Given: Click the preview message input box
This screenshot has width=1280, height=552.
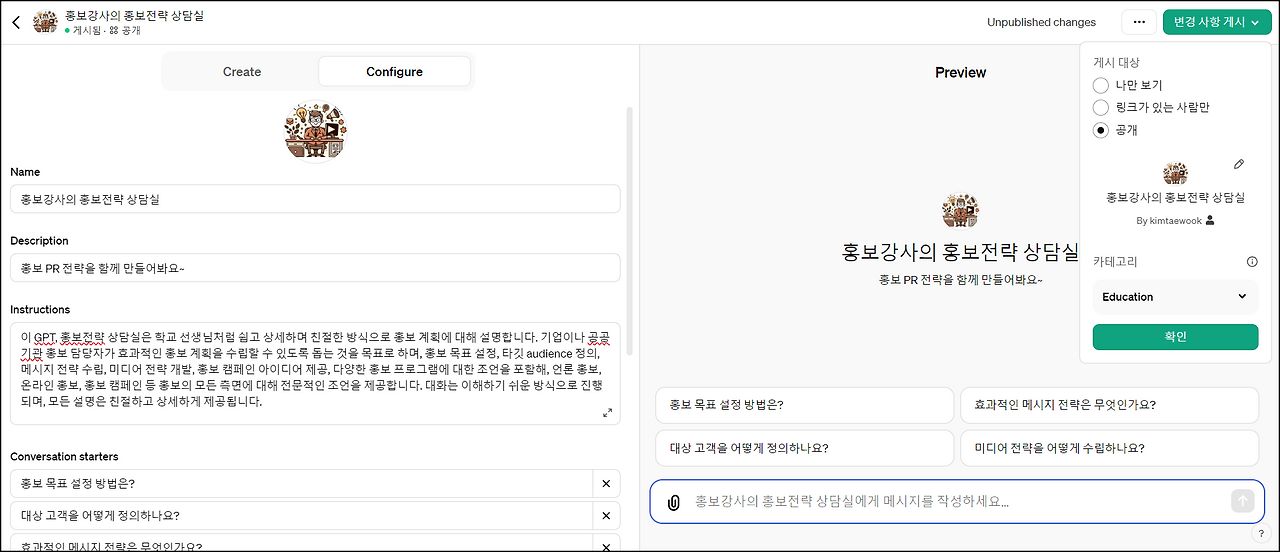Looking at the screenshot, I should (x=957, y=502).
